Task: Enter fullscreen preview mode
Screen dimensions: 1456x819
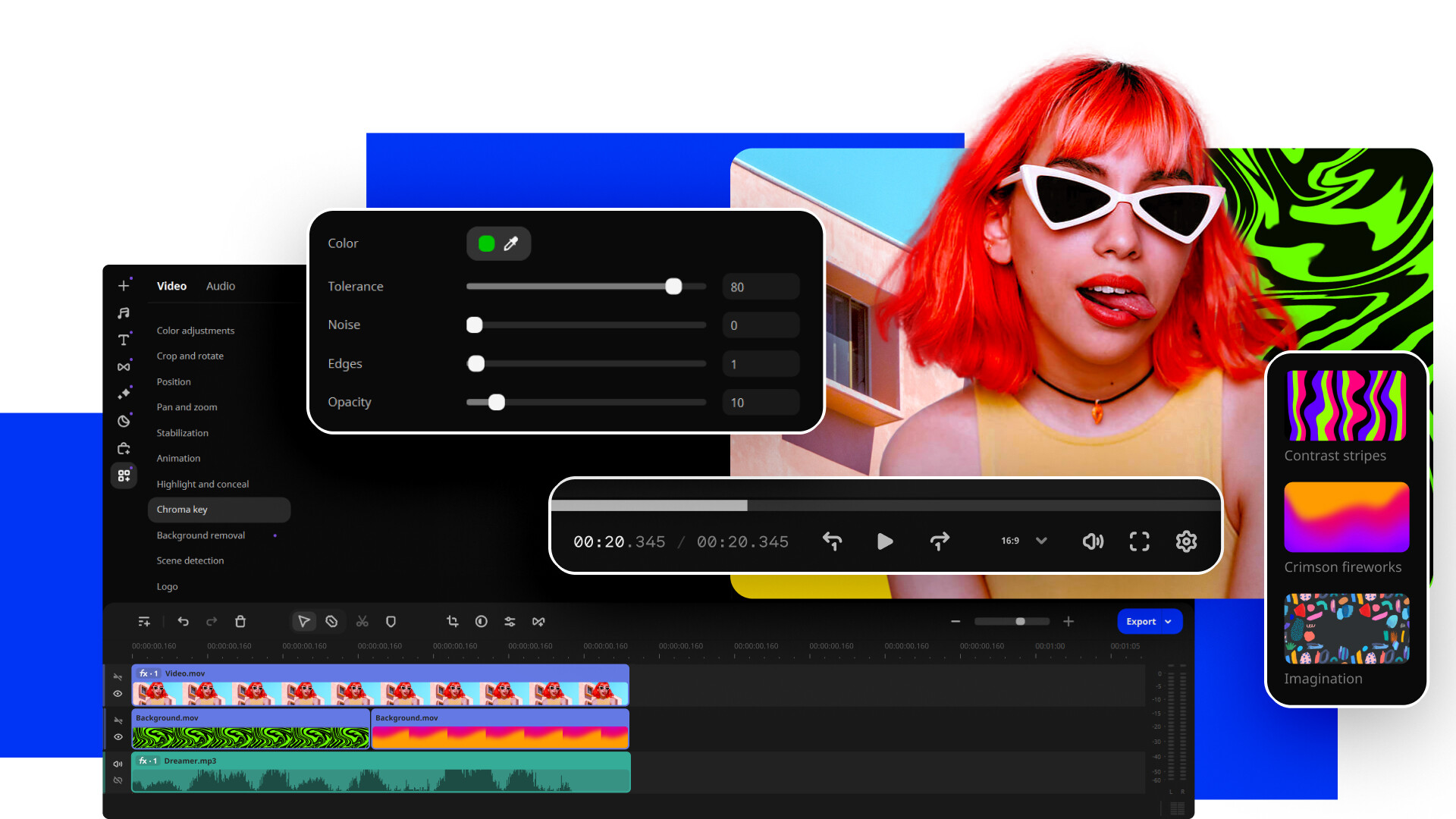Action: (x=1139, y=541)
